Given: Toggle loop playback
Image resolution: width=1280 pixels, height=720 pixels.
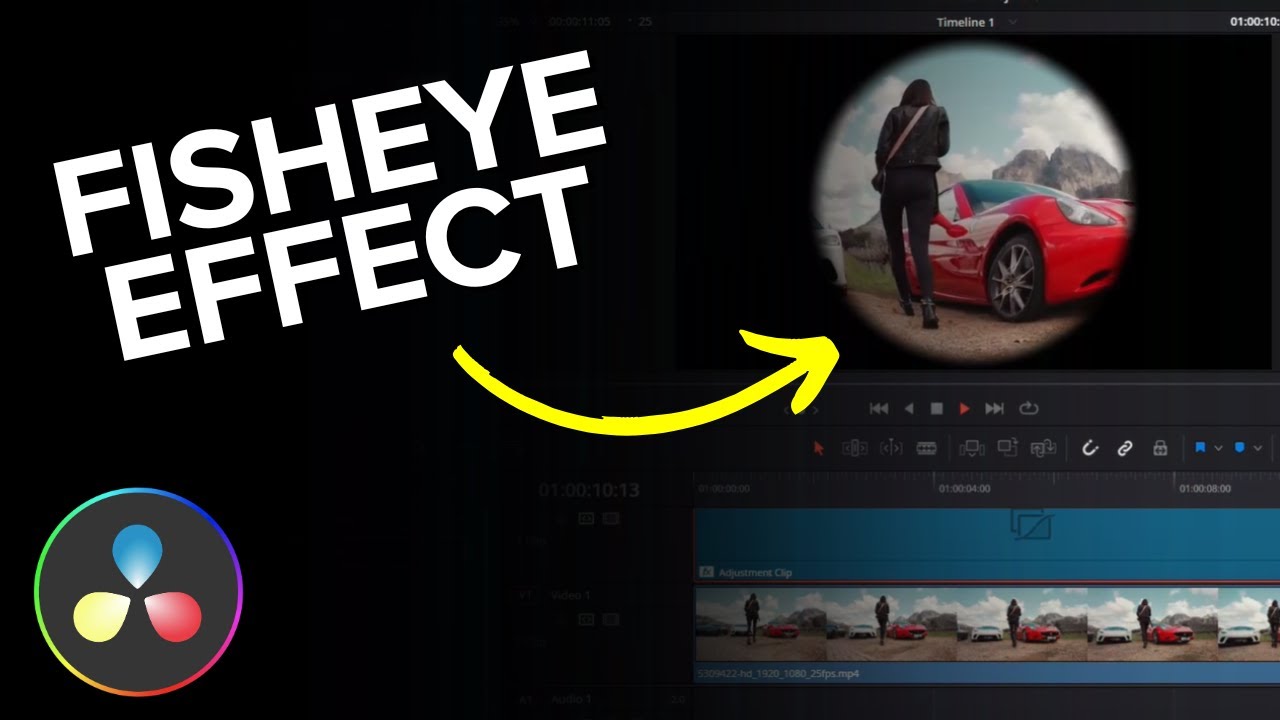Looking at the screenshot, I should tap(1028, 408).
